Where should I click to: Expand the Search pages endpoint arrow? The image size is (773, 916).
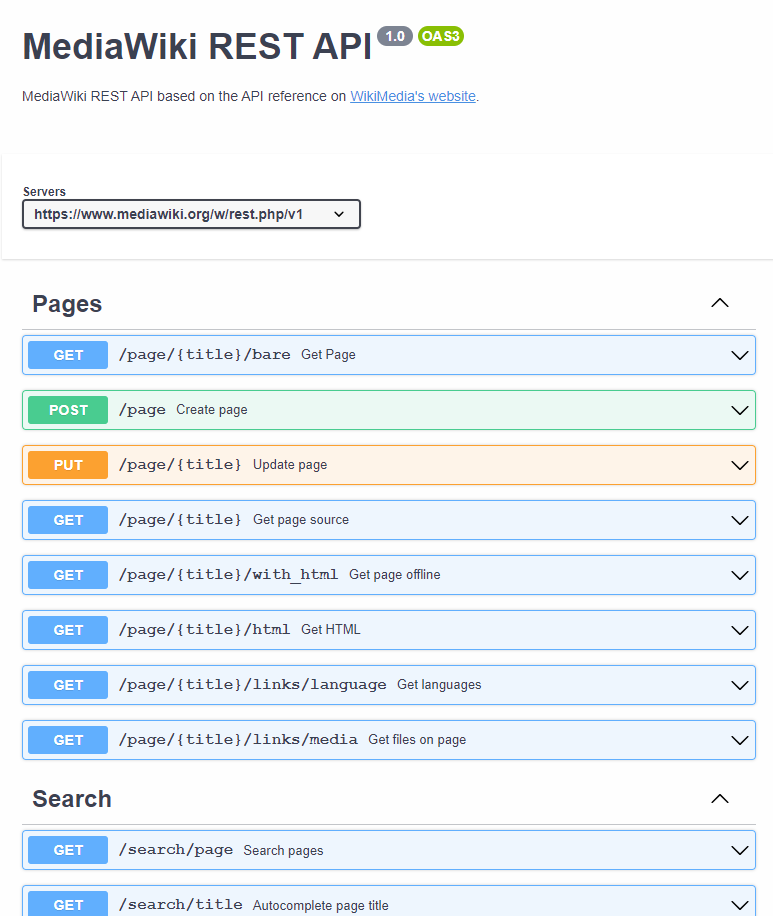coord(740,850)
